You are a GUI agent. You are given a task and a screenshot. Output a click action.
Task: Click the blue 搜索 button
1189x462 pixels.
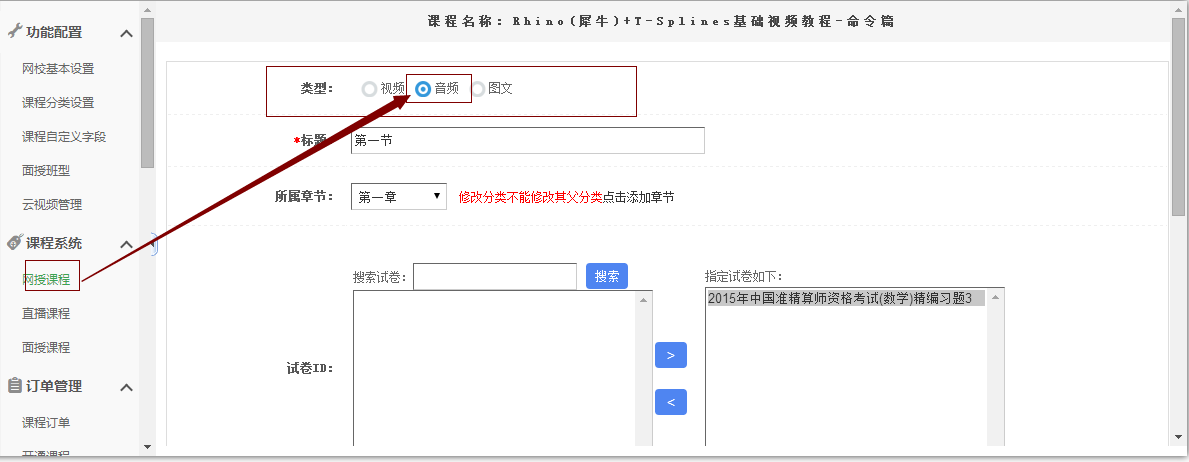pos(606,277)
